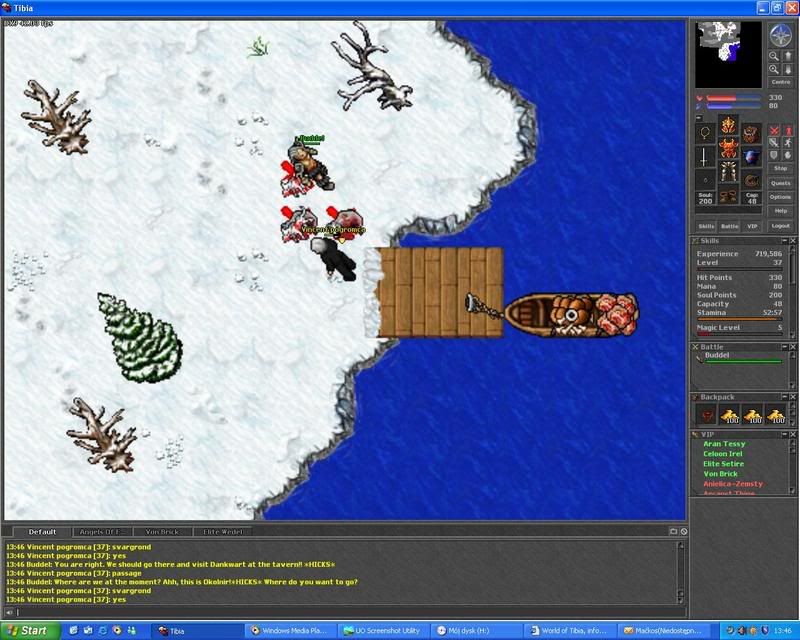This screenshot has height=640, width=800.
Task: Select offensive fight mode
Action: 774,132
